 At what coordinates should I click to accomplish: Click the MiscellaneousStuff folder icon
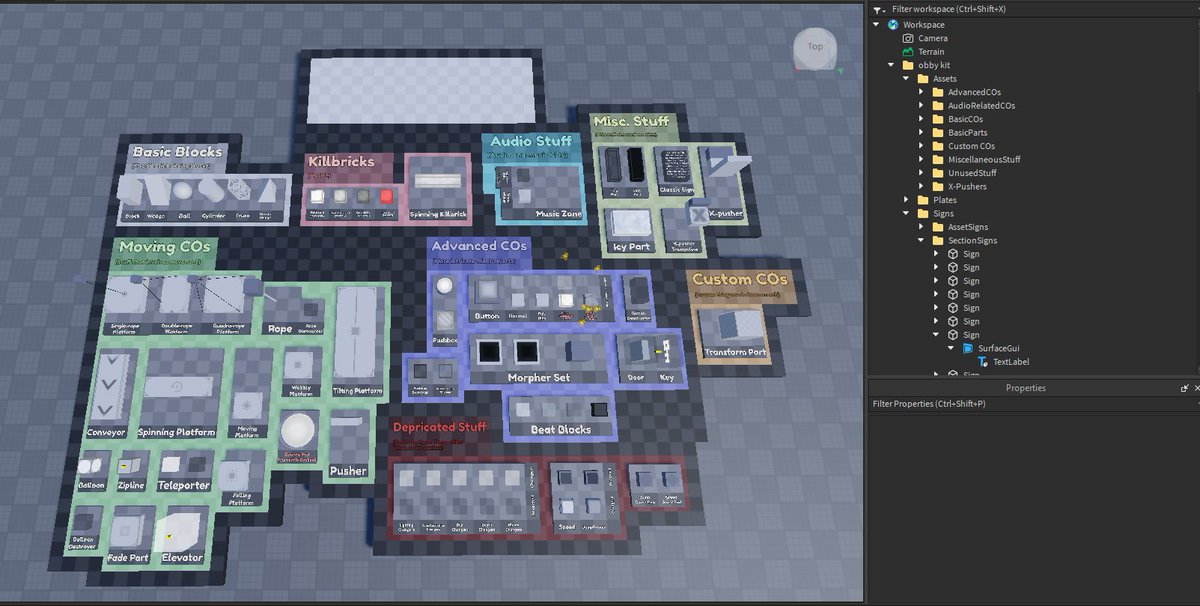[937, 159]
